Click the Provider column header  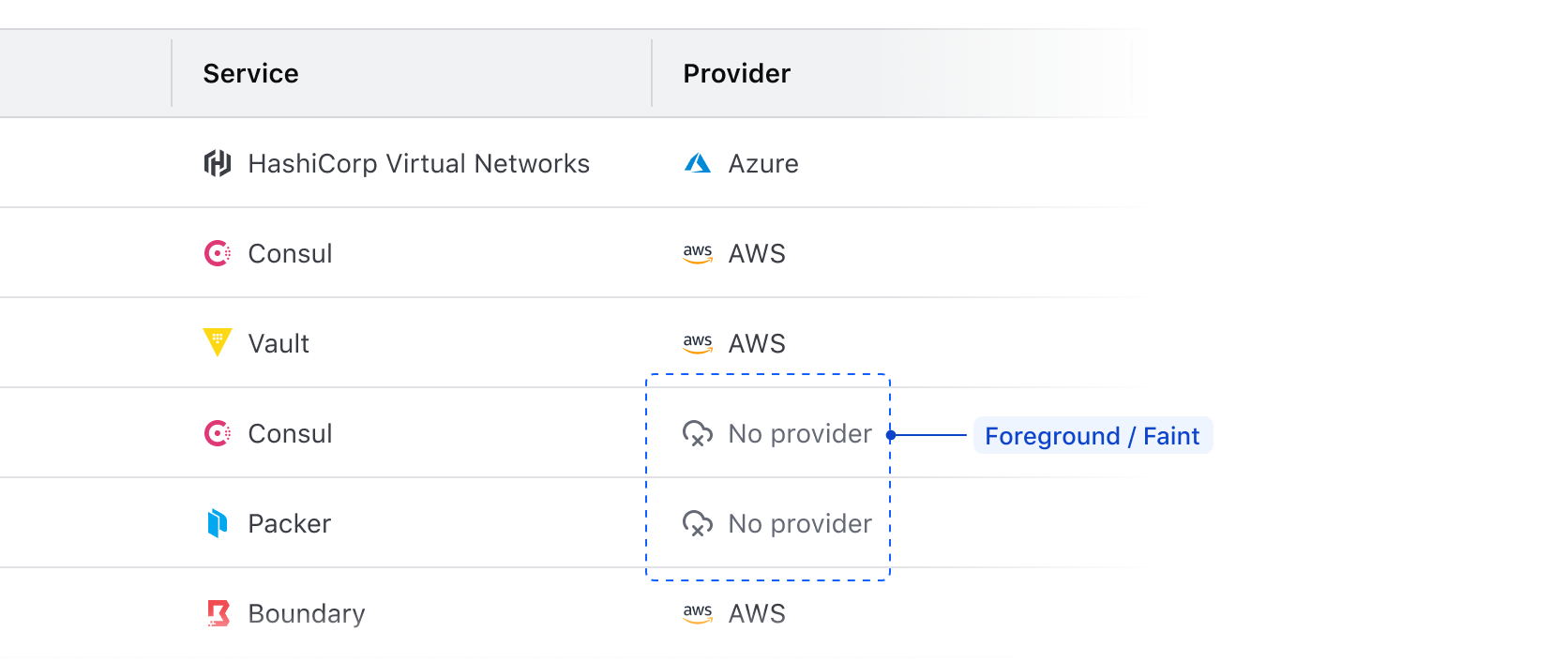click(x=736, y=74)
